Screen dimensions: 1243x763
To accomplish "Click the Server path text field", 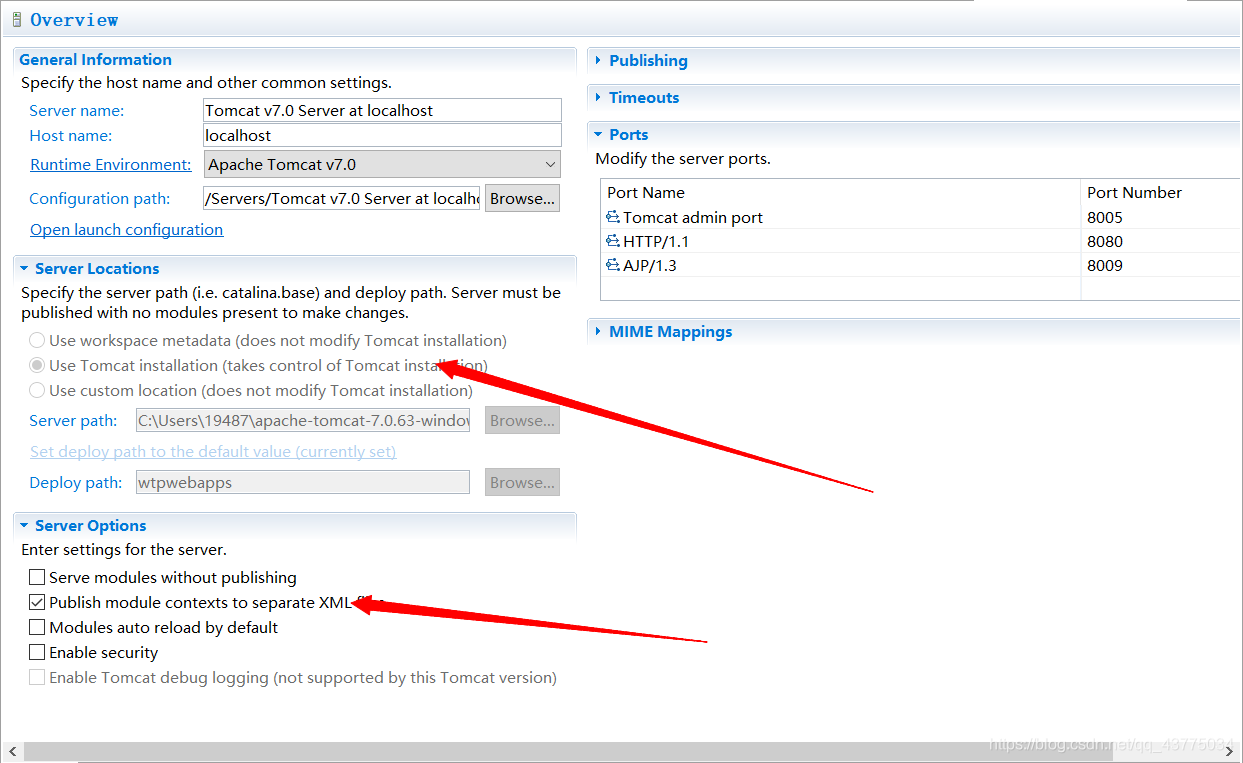I will 302,420.
